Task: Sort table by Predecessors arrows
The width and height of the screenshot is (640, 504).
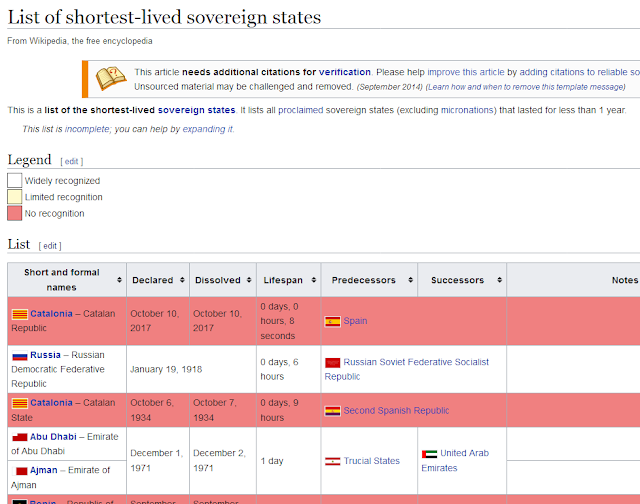Action: [x=410, y=280]
